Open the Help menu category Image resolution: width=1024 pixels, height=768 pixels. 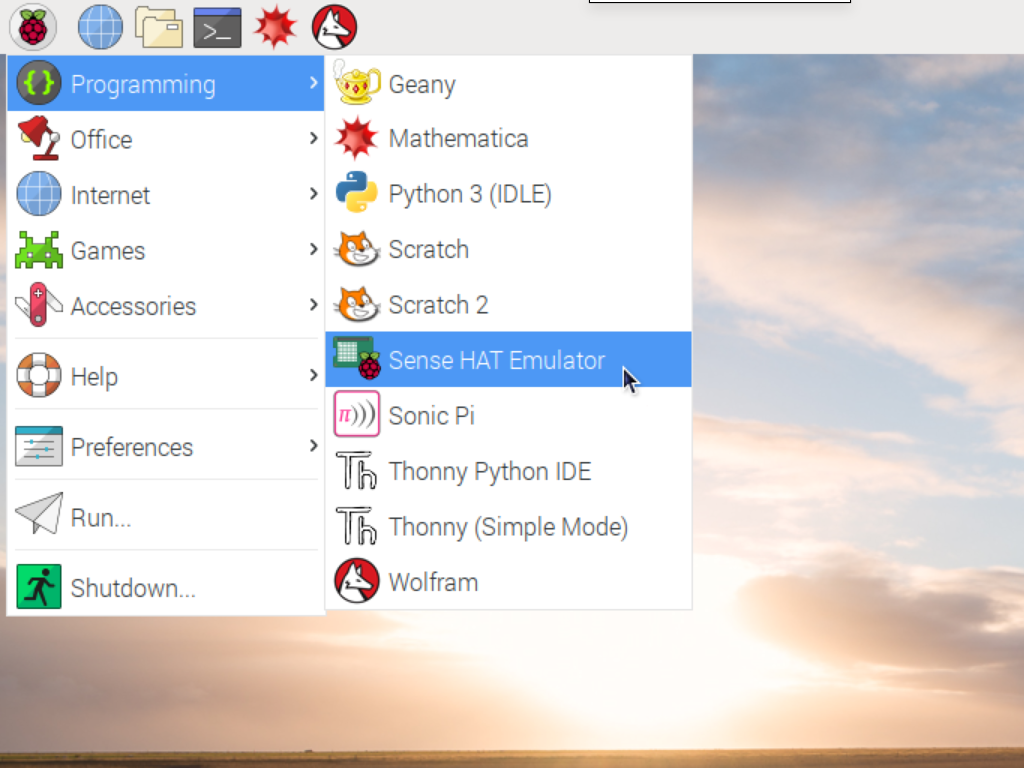click(166, 376)
